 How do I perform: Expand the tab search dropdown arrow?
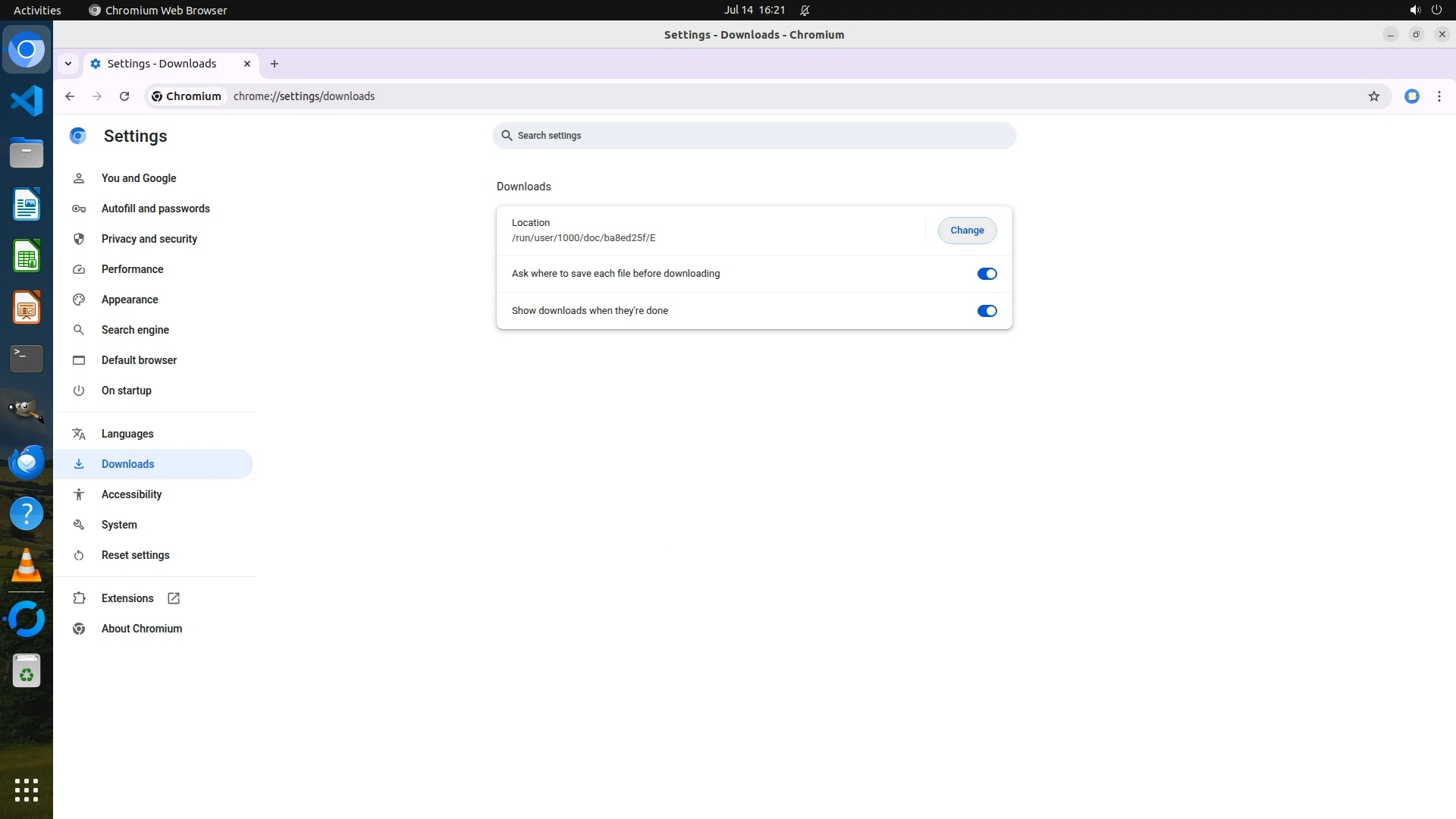tap(68, 64)
